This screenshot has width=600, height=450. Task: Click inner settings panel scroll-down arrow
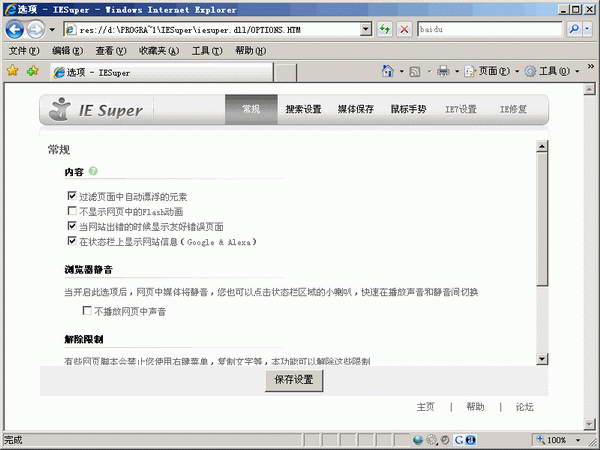point(542,359)
